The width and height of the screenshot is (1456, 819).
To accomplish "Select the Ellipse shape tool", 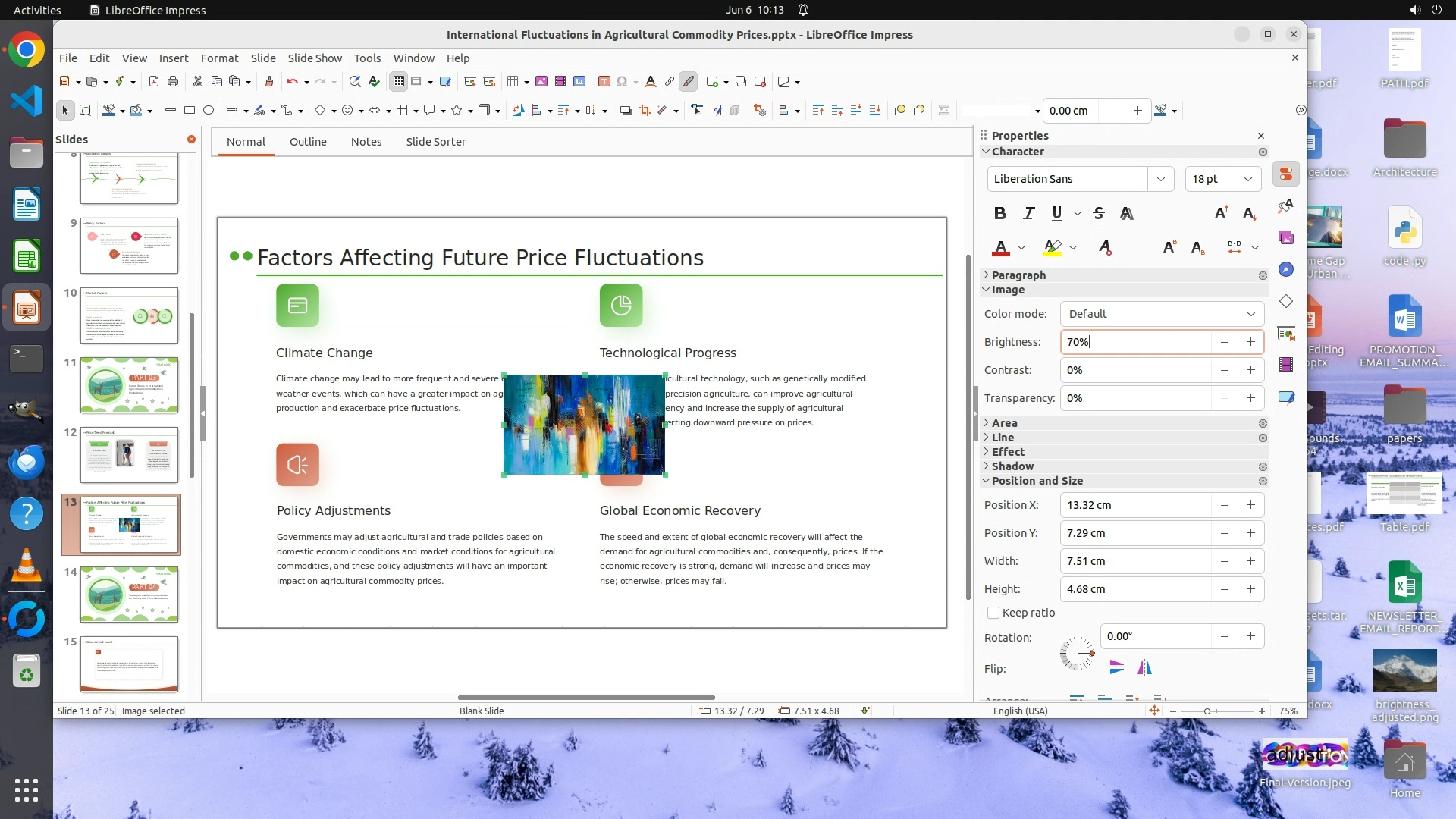I will (209, 111).
